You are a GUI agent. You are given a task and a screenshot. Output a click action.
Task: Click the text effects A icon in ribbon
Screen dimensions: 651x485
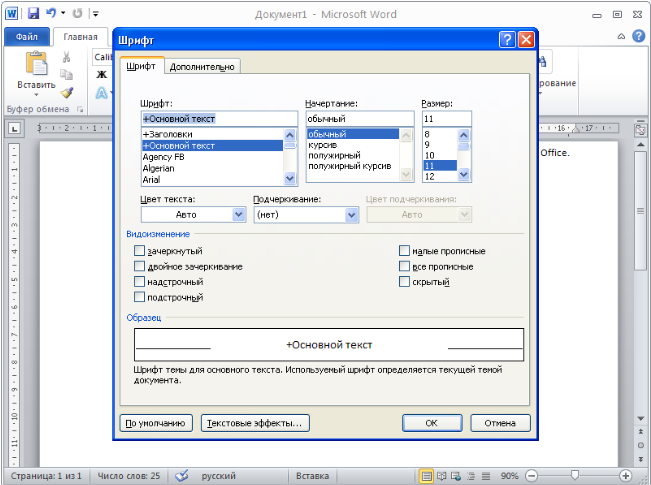click(x=101, y=93)
